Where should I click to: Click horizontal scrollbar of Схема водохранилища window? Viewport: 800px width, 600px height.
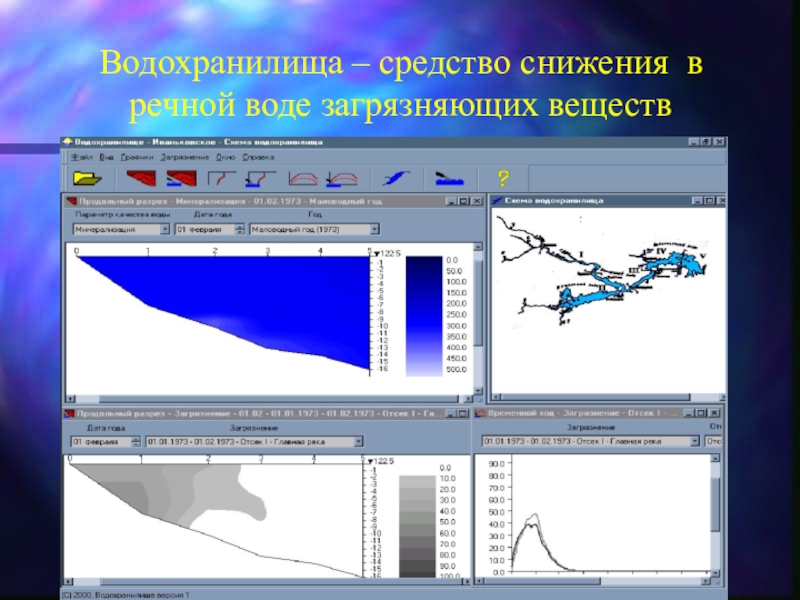[608, 397]
